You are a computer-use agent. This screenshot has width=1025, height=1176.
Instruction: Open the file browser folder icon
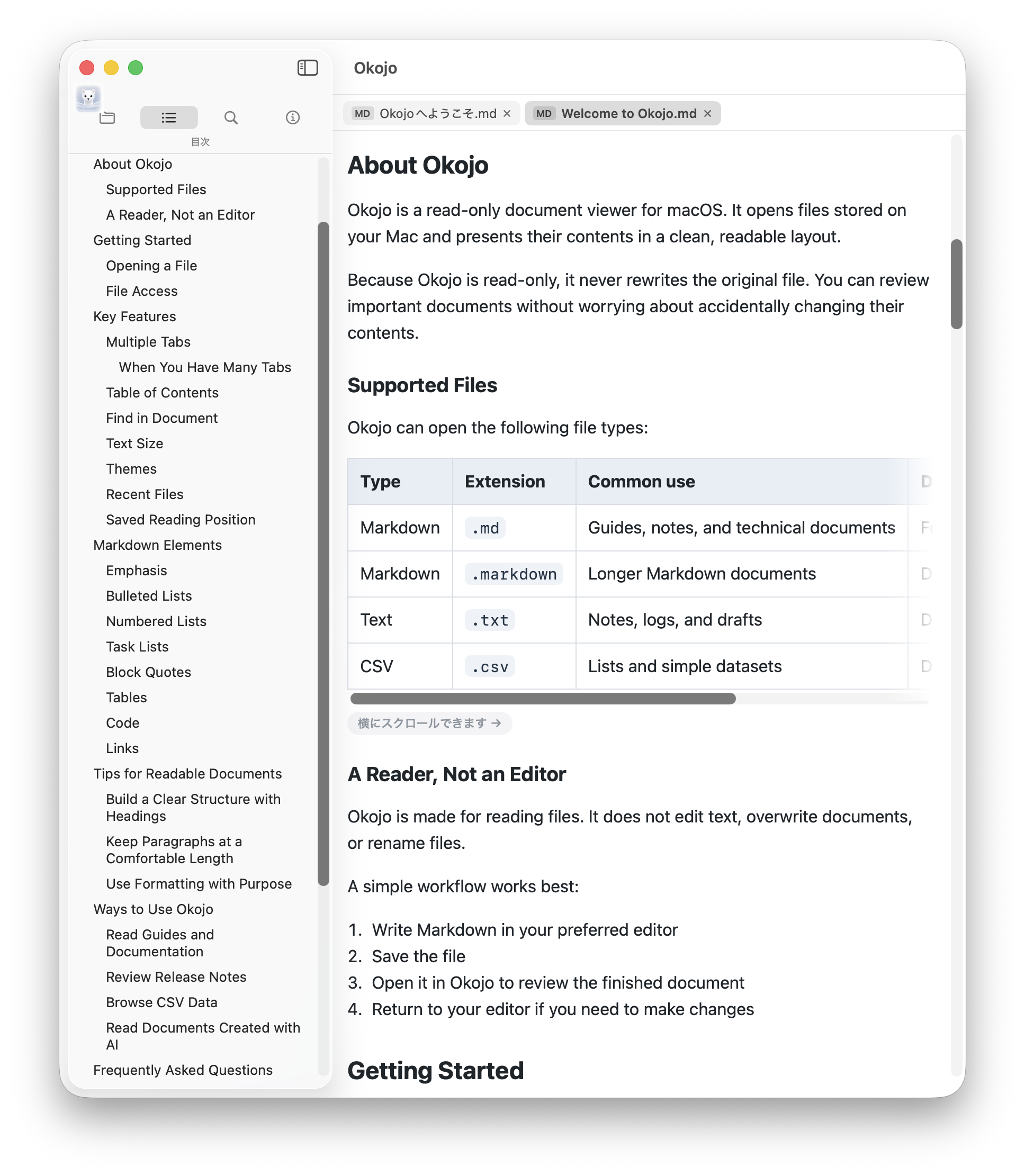click(107, 118)
